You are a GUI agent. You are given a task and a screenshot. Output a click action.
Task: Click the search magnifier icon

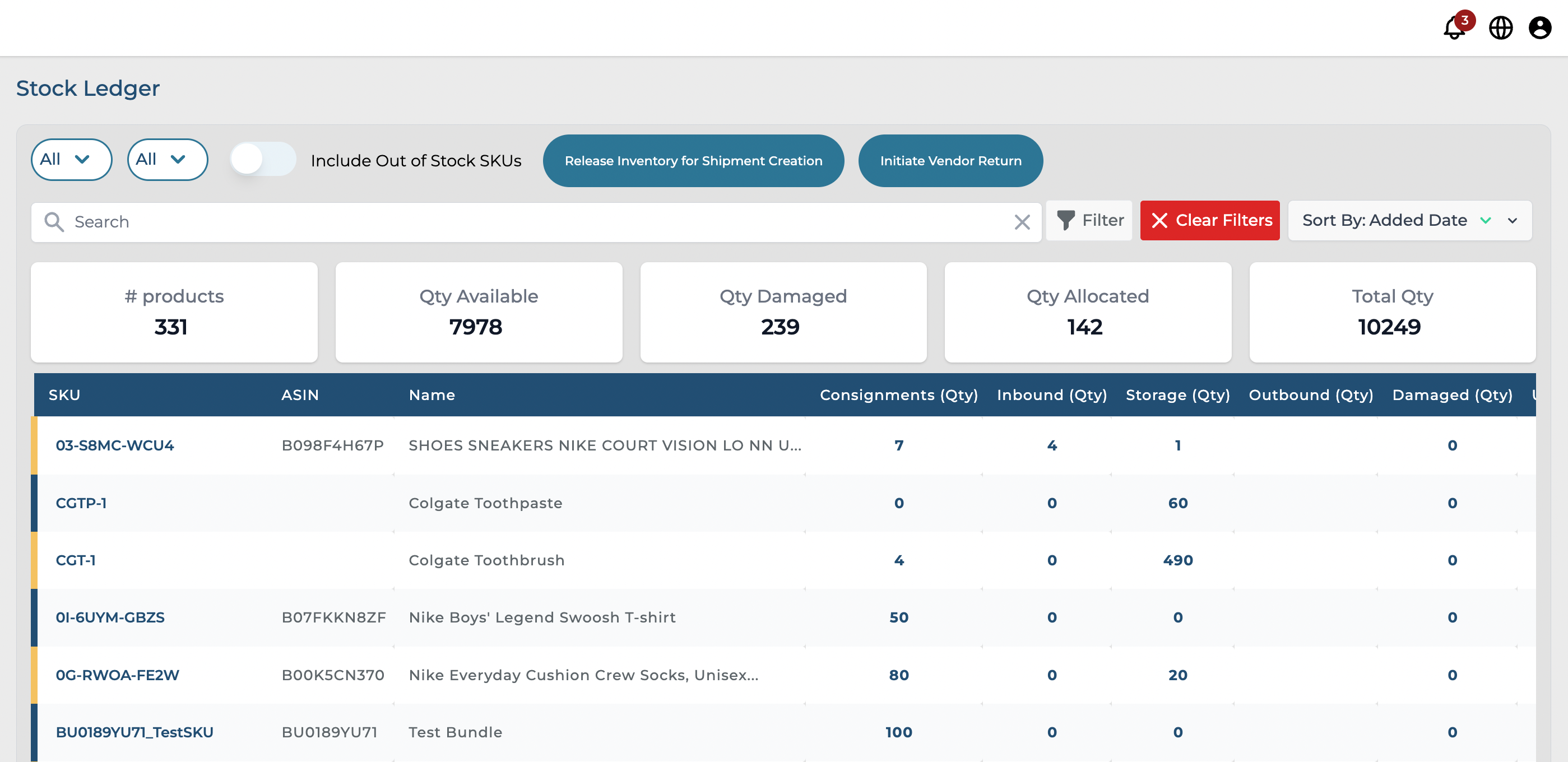pos(54,222)
